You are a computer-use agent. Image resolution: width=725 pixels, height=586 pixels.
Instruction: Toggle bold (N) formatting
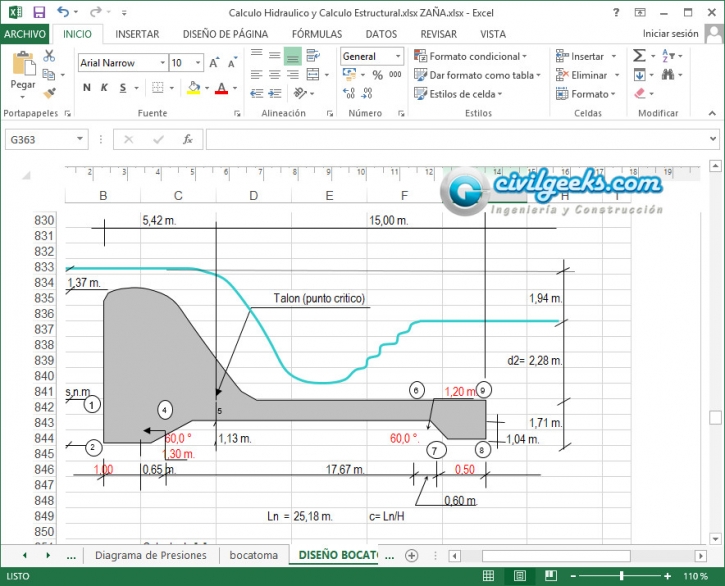(87, 88)
